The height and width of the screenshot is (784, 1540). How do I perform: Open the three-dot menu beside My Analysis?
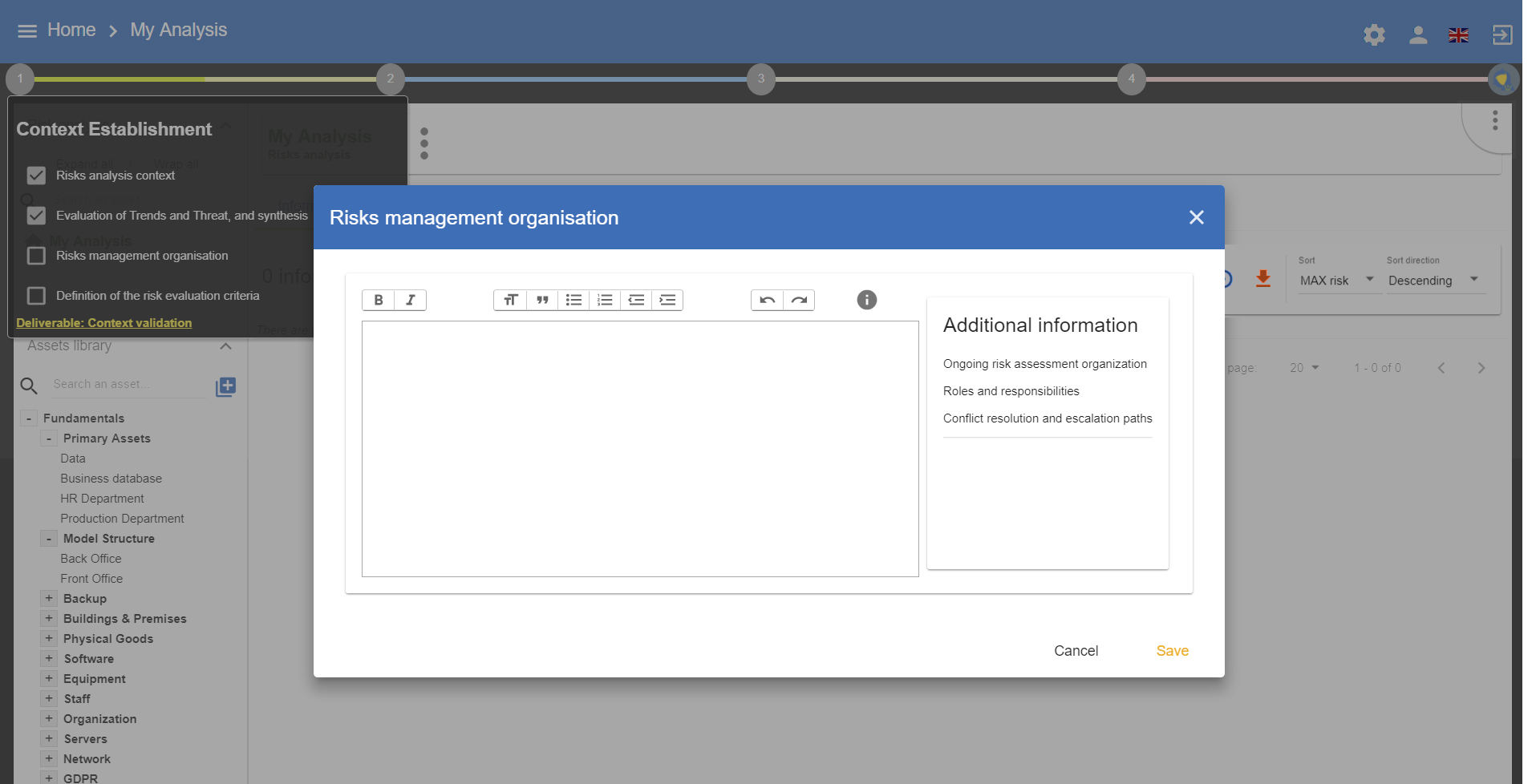(x=424, y=143)
